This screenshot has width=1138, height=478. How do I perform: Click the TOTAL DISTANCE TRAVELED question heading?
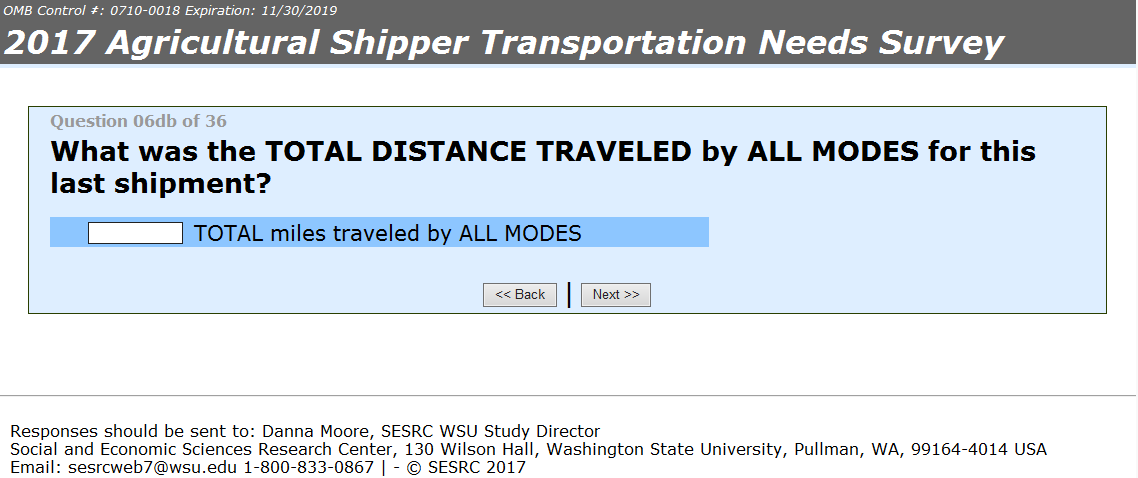[543, 168]
